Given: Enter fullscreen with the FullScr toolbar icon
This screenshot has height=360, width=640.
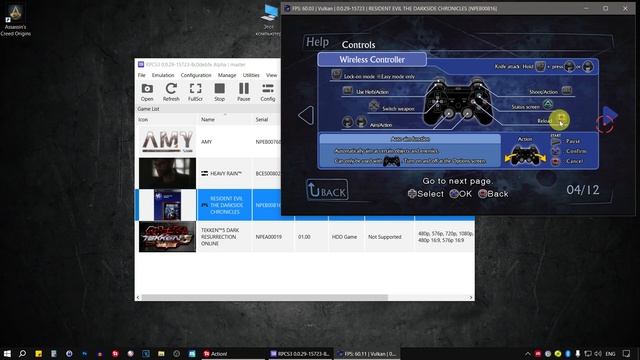Looking at the screenshot, I should (195, 92).
